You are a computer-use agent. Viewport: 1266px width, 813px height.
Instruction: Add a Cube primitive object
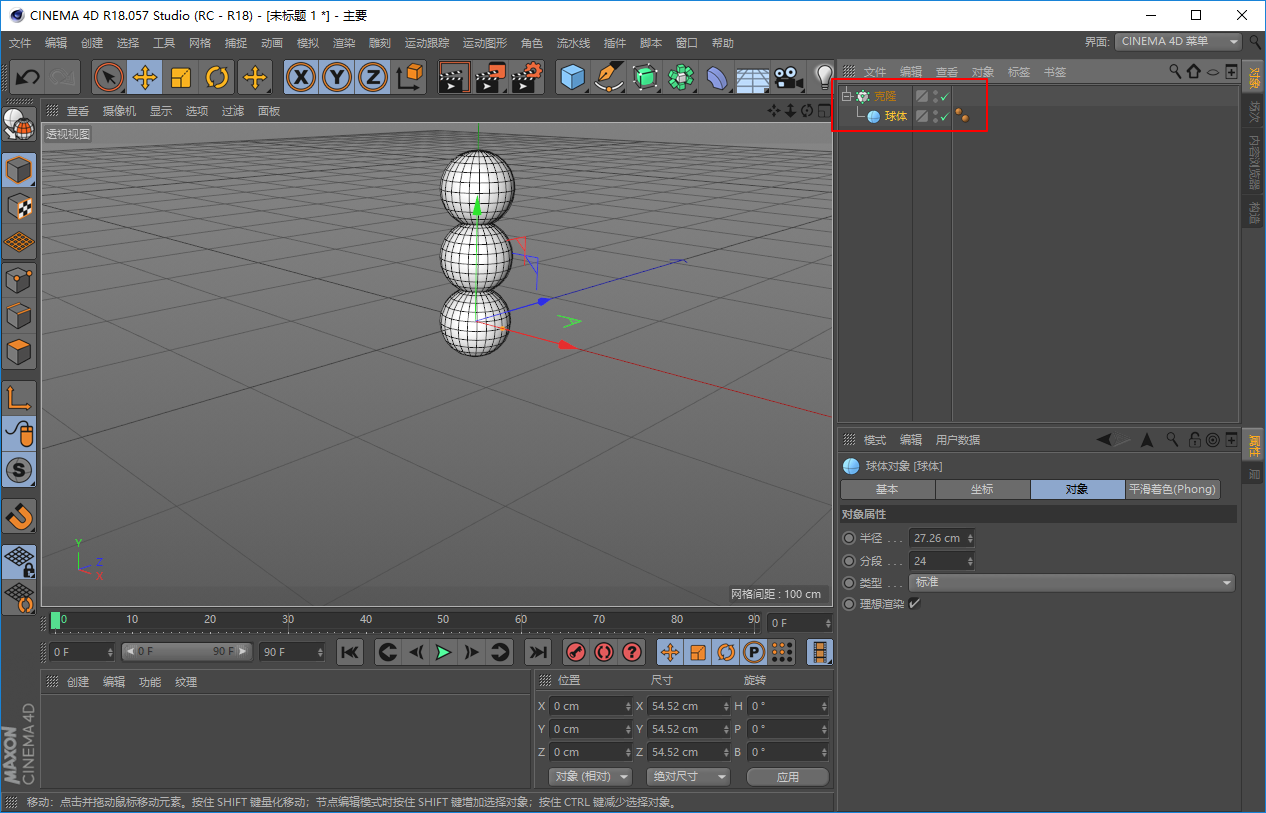(x=573, y=77)
